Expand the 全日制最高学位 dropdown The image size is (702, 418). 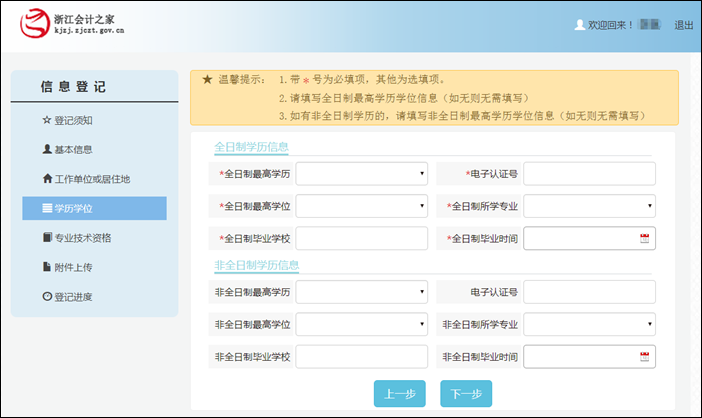(361, 206)
